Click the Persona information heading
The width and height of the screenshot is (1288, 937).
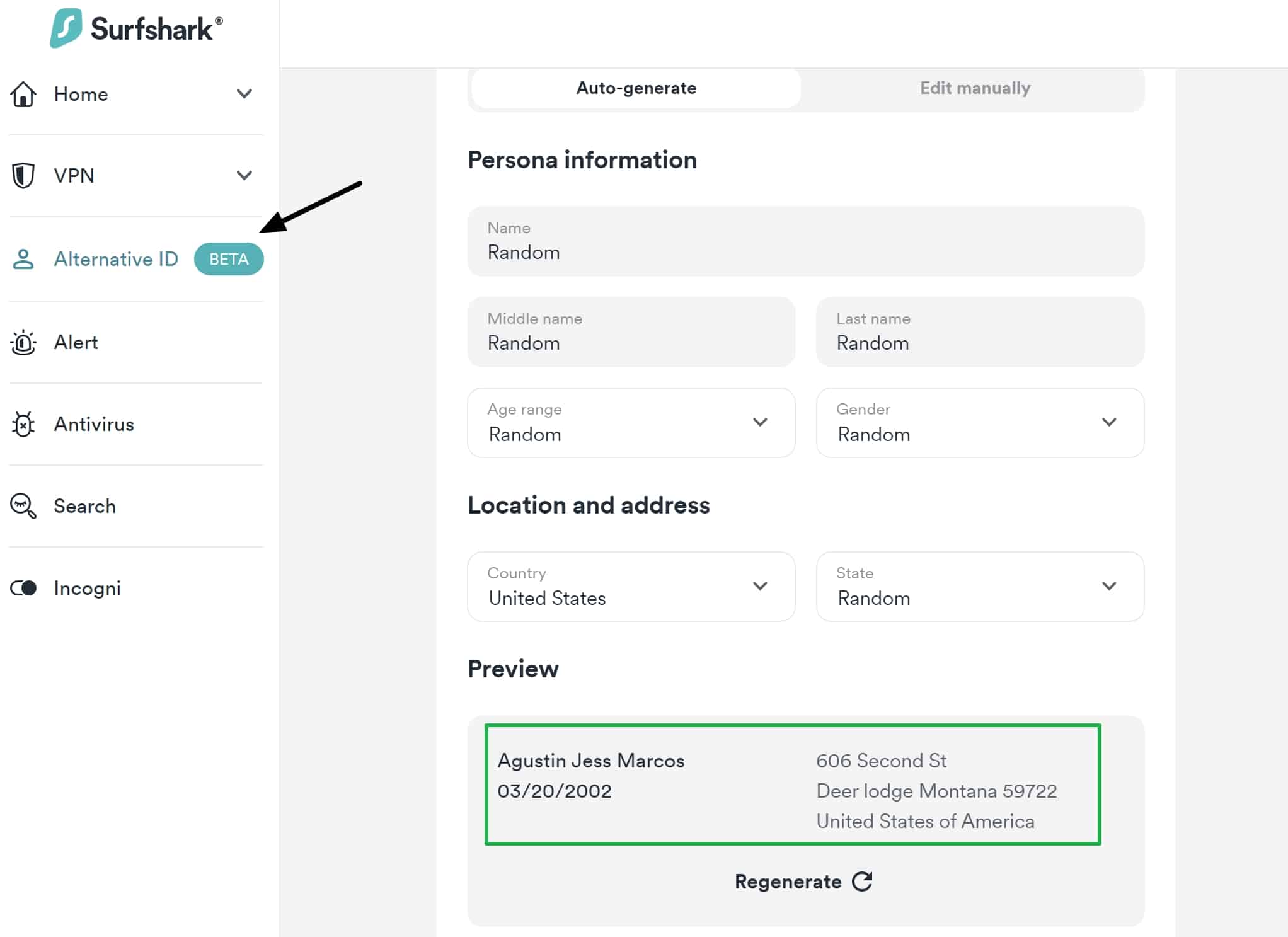click(x=582, y=160)
